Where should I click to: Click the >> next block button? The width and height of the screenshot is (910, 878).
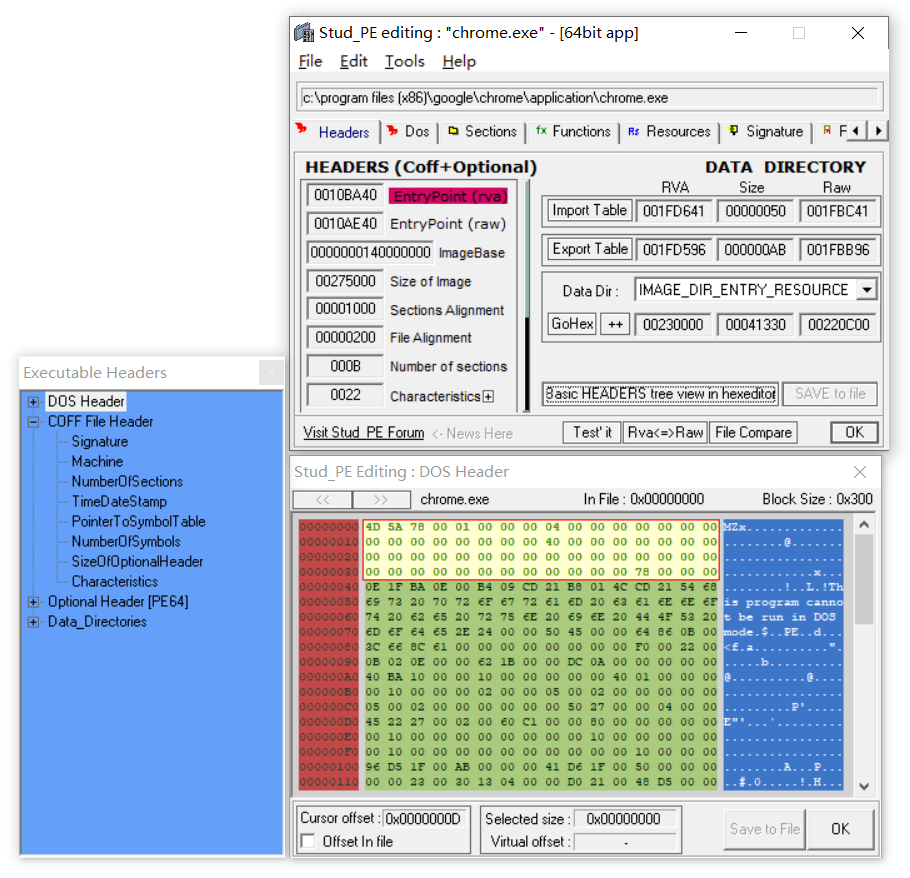[x=381, y=500]
